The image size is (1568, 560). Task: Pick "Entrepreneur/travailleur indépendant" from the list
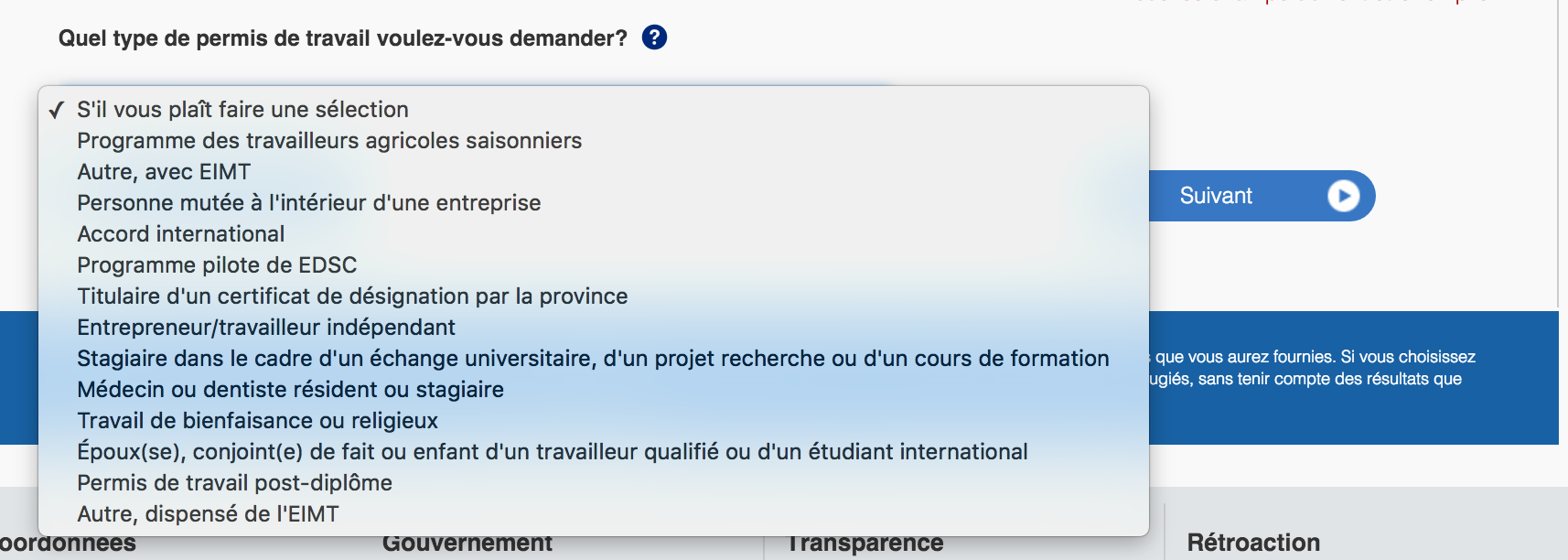pyautogui.click(x=266, y=328)
